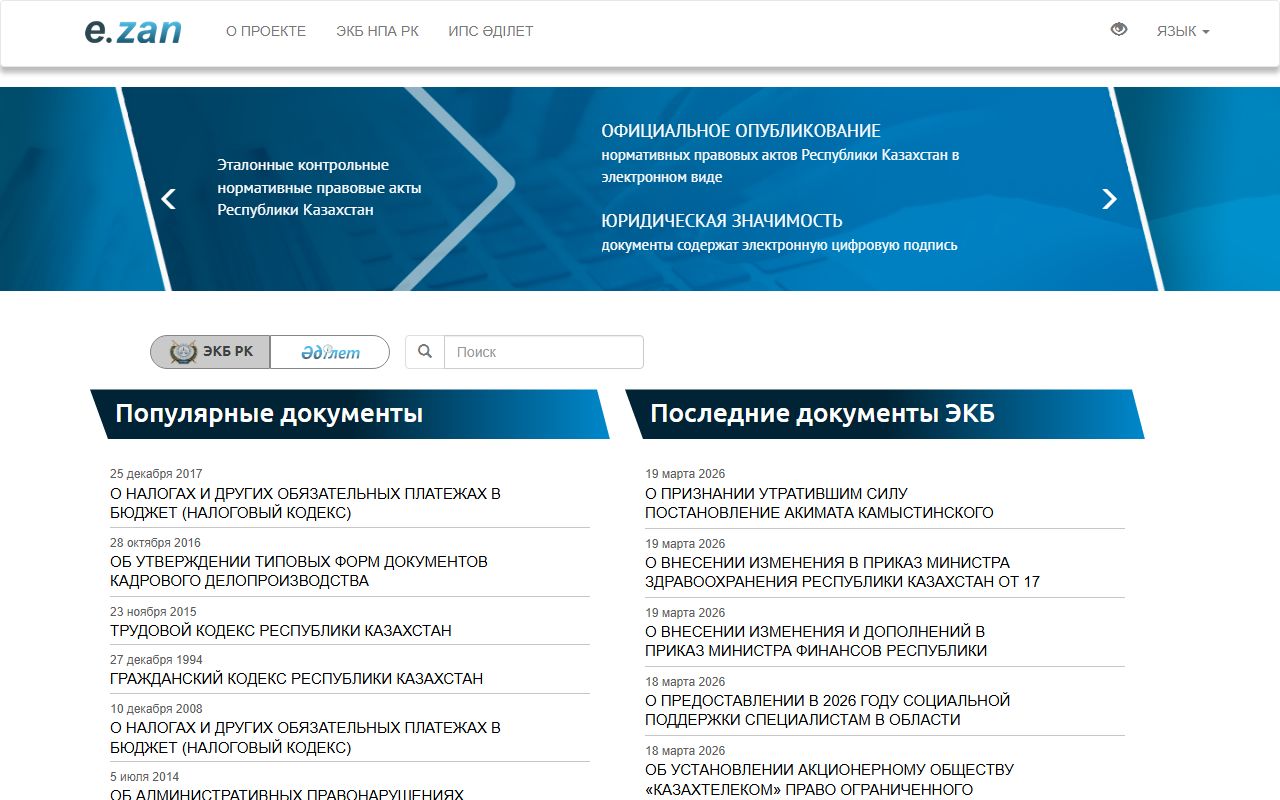Open ГРАЖДАНСКИЙ КОДЕКС РЕСПУБЛИКИ КАЗАХСТАН document
1280x800 pixels.
point(296,679)
